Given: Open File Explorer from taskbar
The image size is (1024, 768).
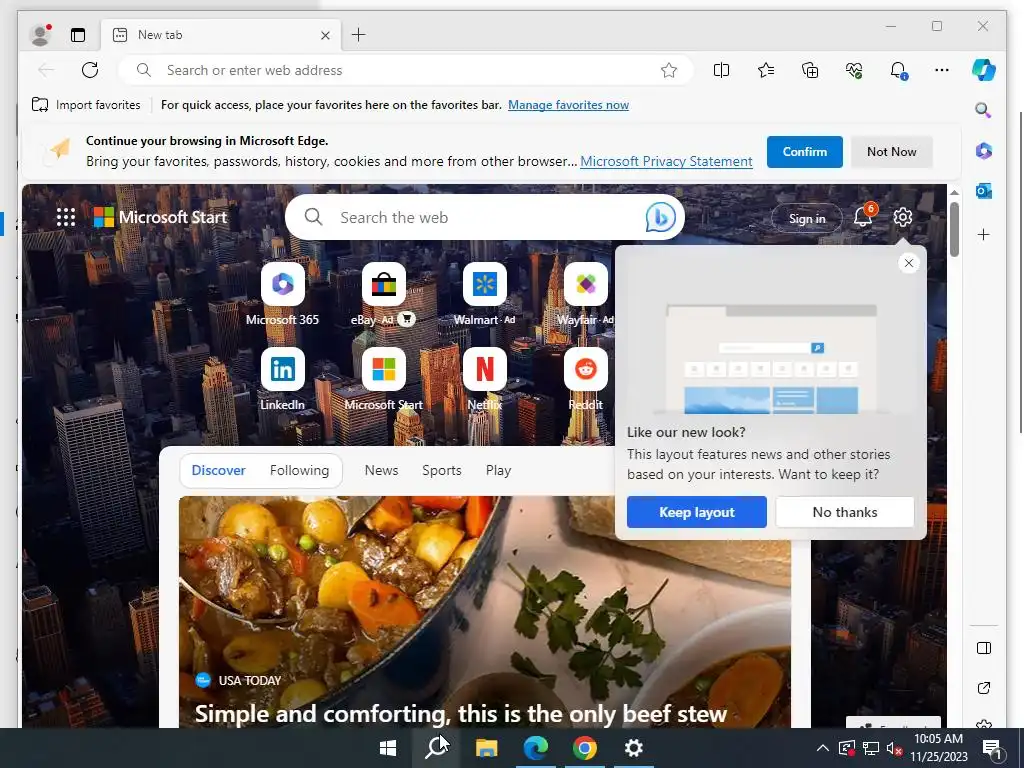Looking at the screenshot, I should [x=486, y=748].
